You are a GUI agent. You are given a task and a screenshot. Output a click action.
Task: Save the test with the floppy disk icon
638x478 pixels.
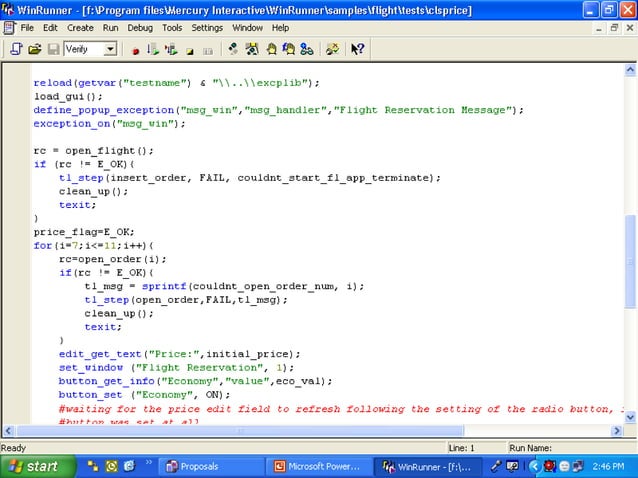tap(53, 49)
